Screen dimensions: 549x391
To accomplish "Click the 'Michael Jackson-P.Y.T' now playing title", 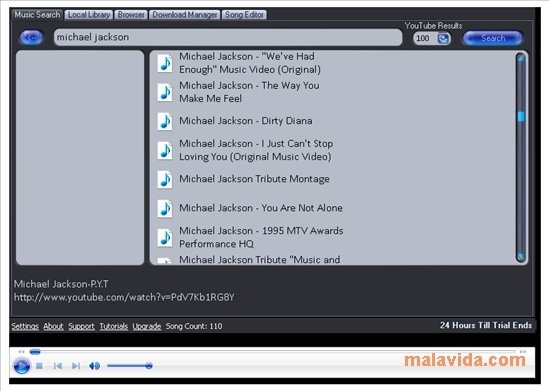I will pyautogui.click(x=61, y=284).
